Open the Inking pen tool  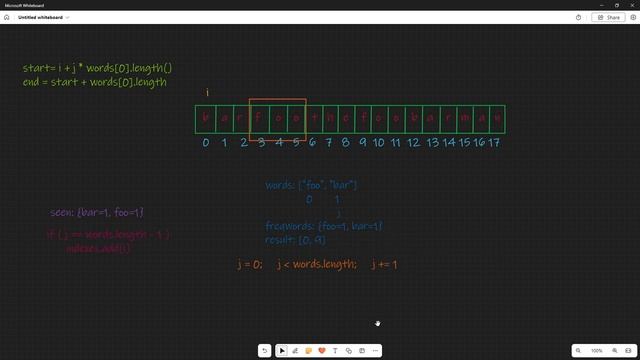pos(295,351)
